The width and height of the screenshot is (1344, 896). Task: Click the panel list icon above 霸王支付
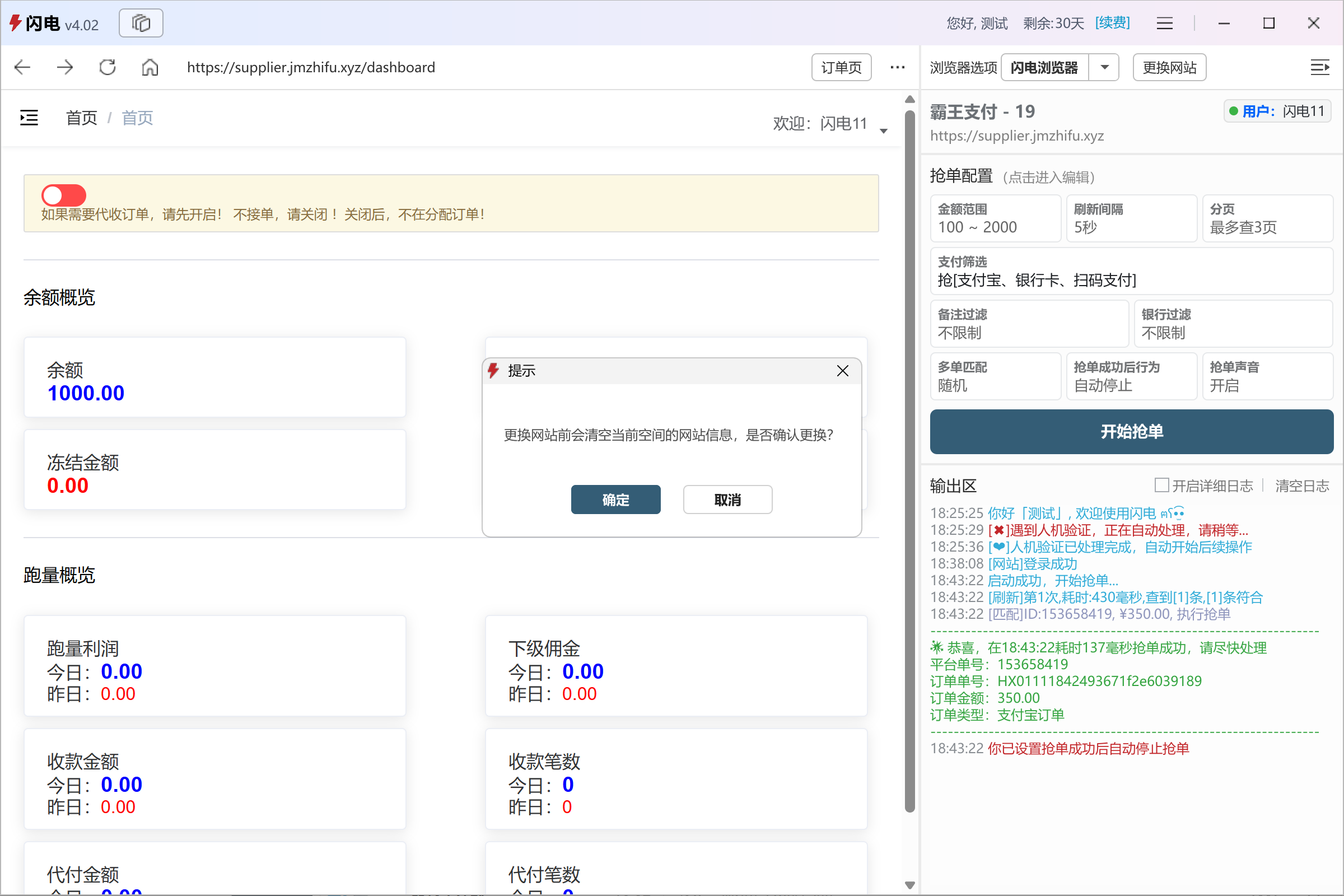coord(1320,67)
